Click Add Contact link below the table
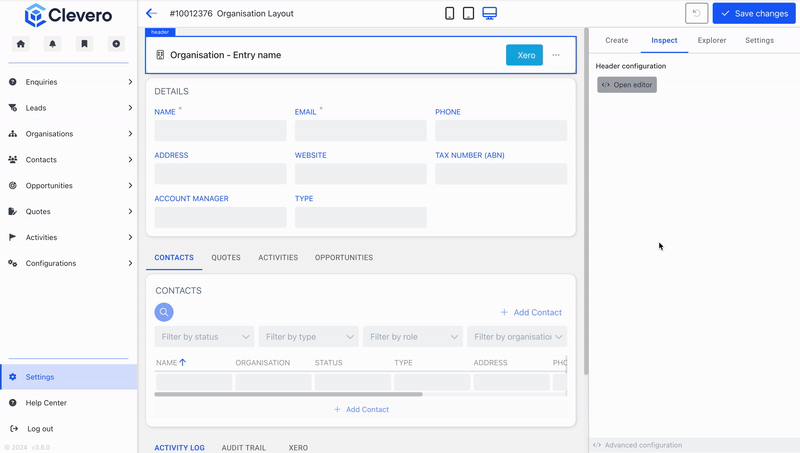Viewport: 800px width, 453px height. (x=361, y=409)
